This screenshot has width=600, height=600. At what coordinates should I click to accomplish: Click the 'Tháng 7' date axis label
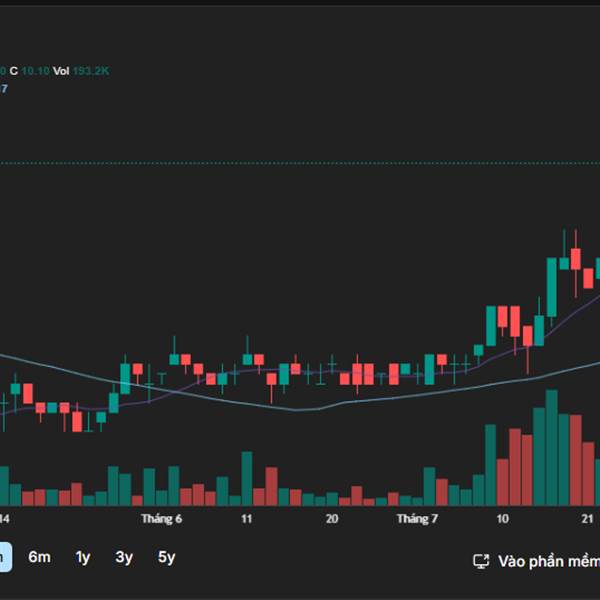[x=417, y=519]
